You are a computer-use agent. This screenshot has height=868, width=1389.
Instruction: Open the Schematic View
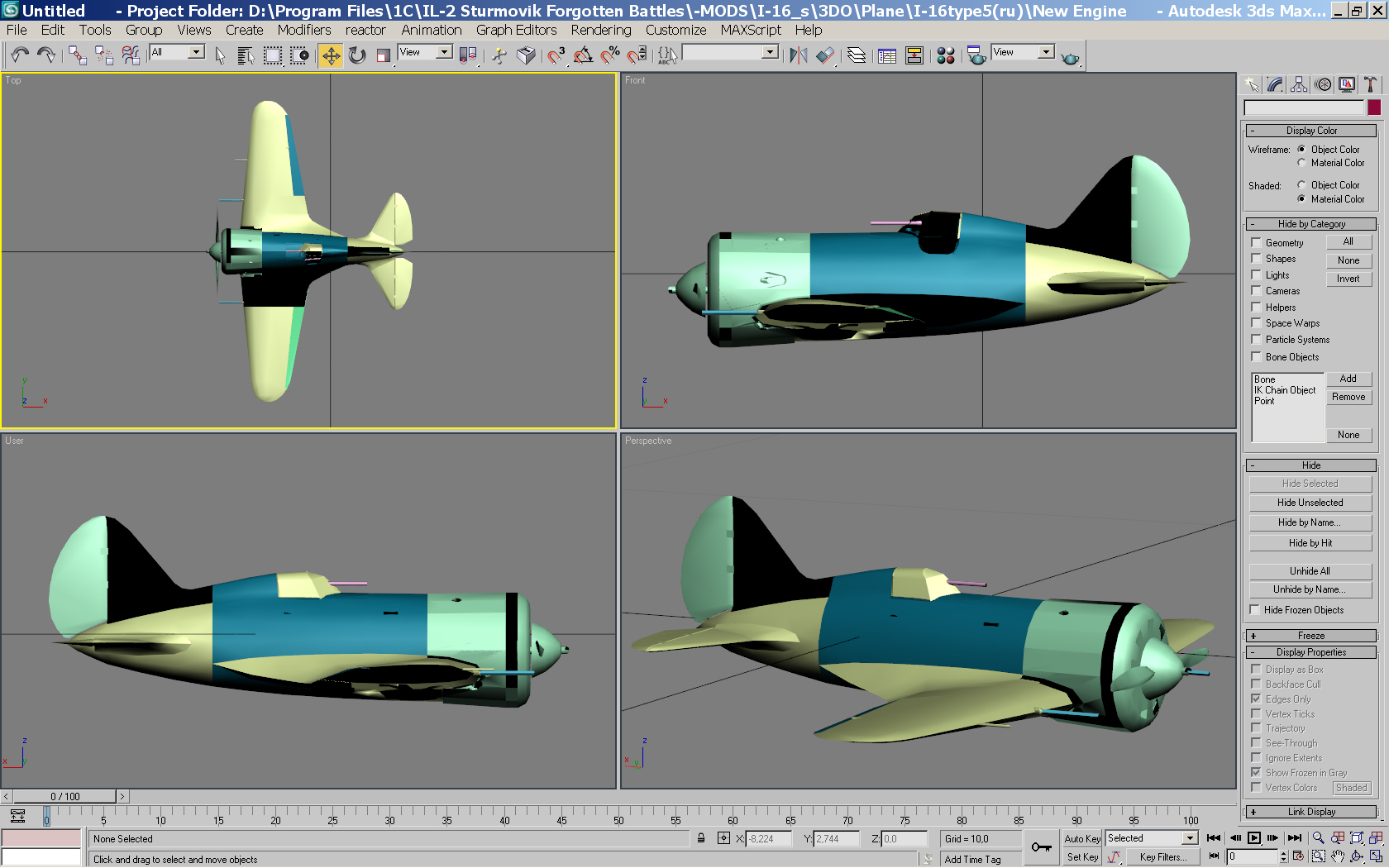pos(914,55)
